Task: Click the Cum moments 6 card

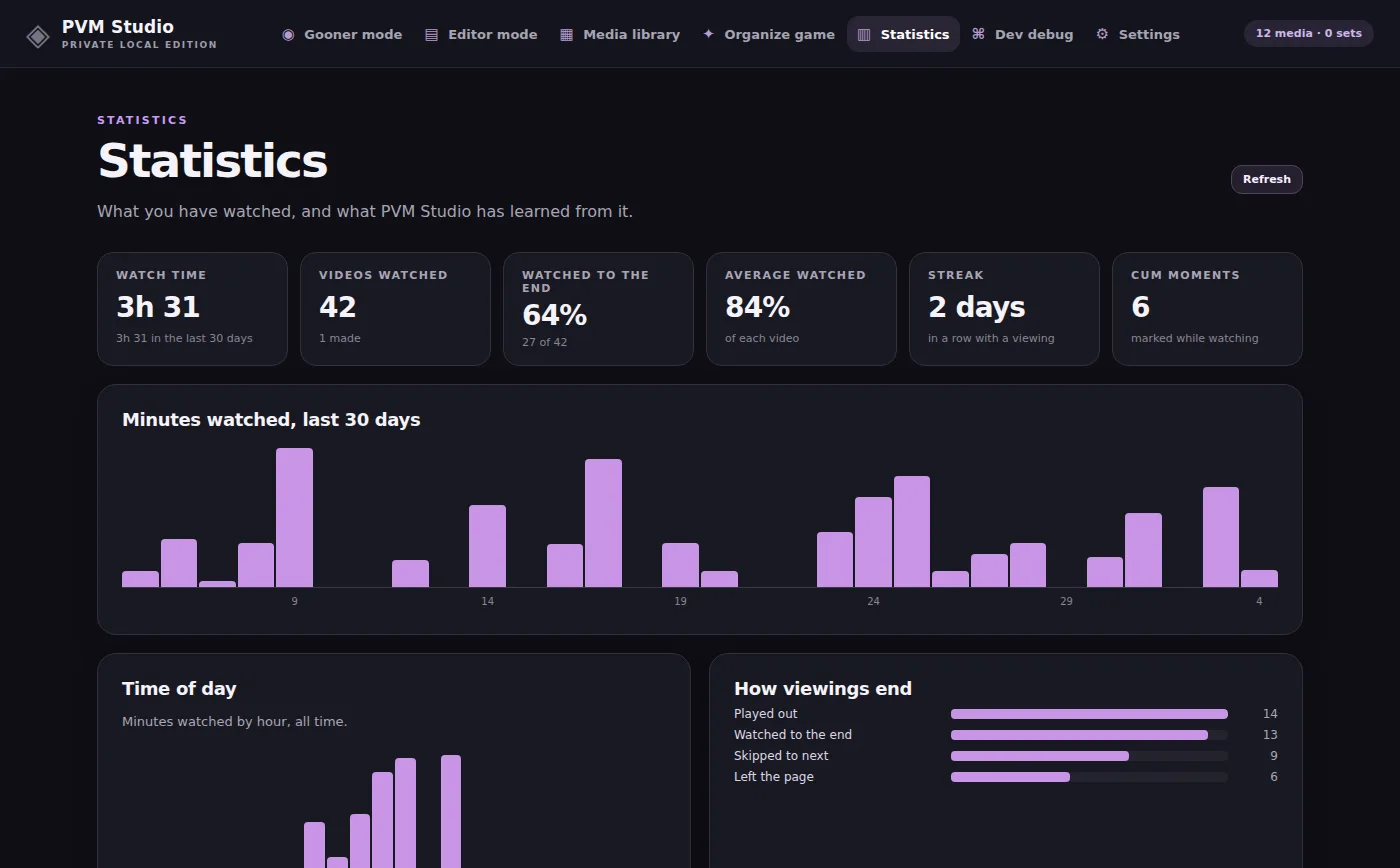Action: tap(1207, 309)
